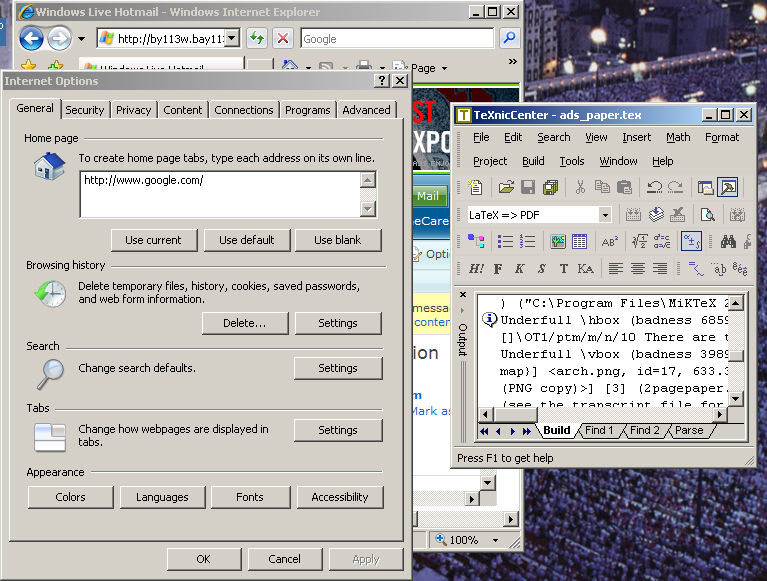Open Settings for Search defaults

point(338,368)
